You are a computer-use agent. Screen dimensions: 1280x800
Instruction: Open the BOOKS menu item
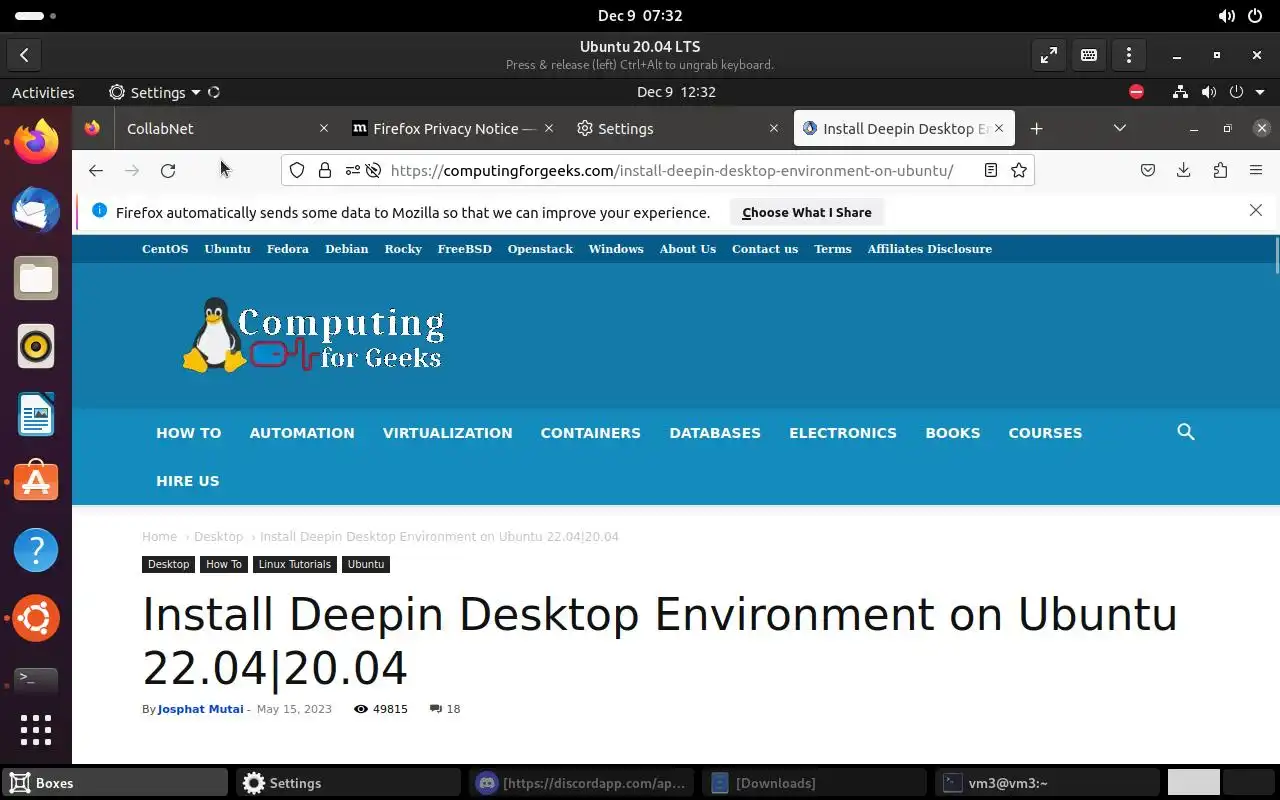click(952, 433)
